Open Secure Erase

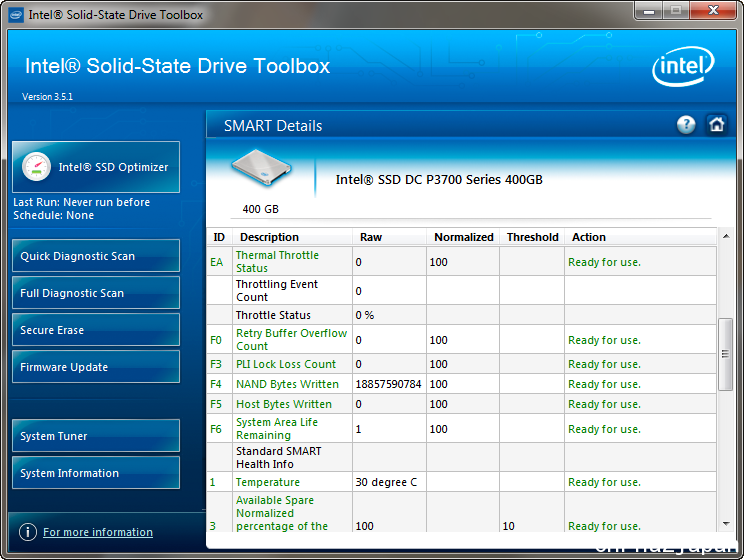(96, 330)
